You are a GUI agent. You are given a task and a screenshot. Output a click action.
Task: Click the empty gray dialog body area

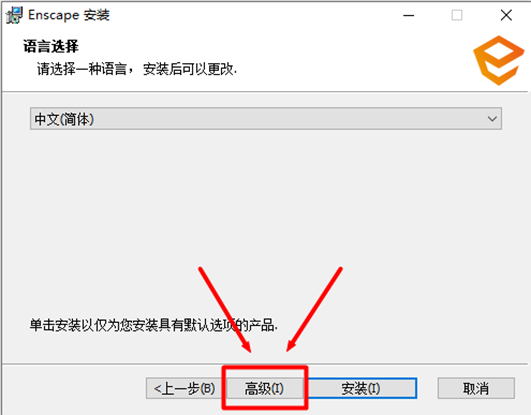tap(264, 203)
